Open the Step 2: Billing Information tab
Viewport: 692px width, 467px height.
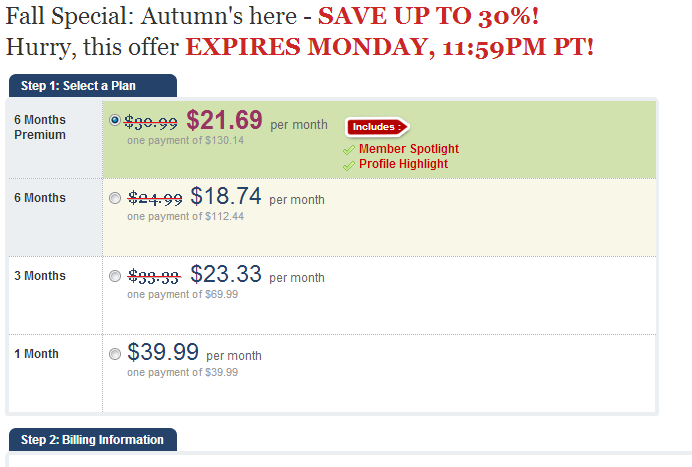point(92,440)
